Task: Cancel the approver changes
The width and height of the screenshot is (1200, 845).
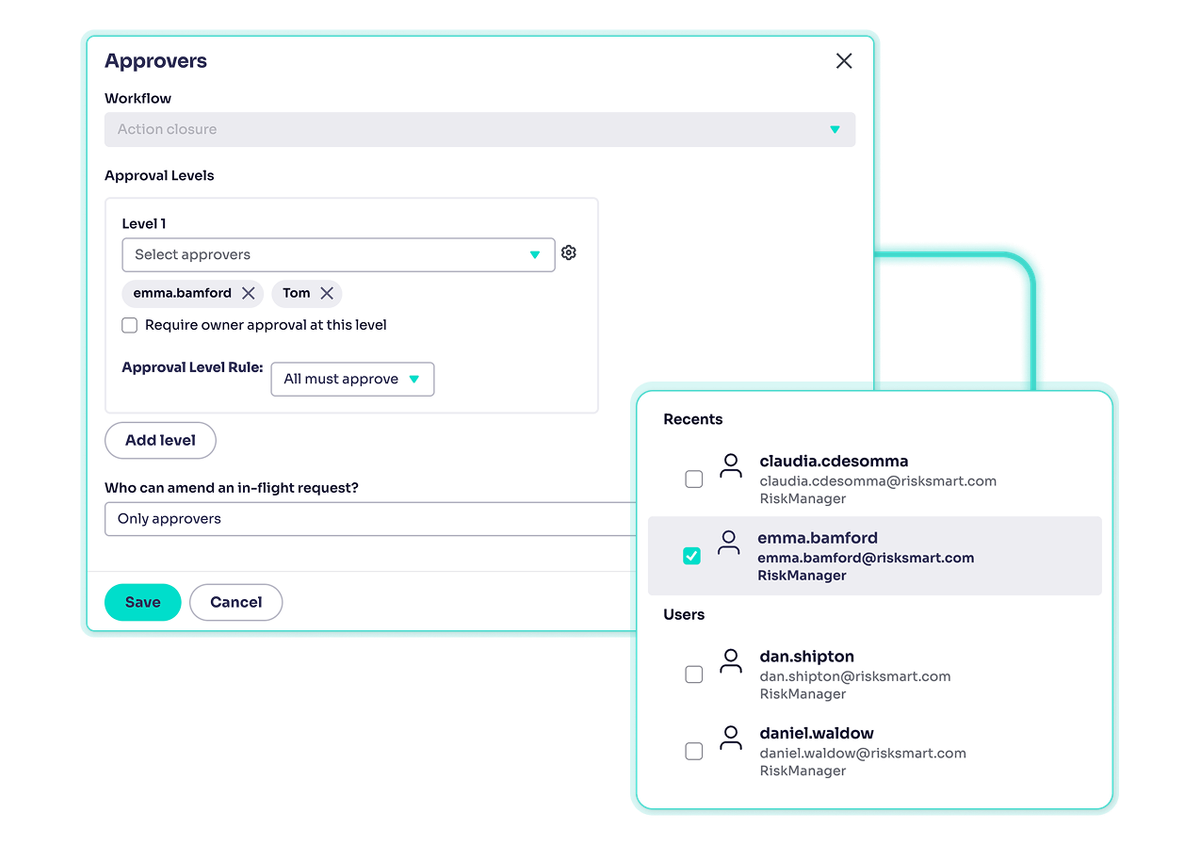Action: coord(235,602)
